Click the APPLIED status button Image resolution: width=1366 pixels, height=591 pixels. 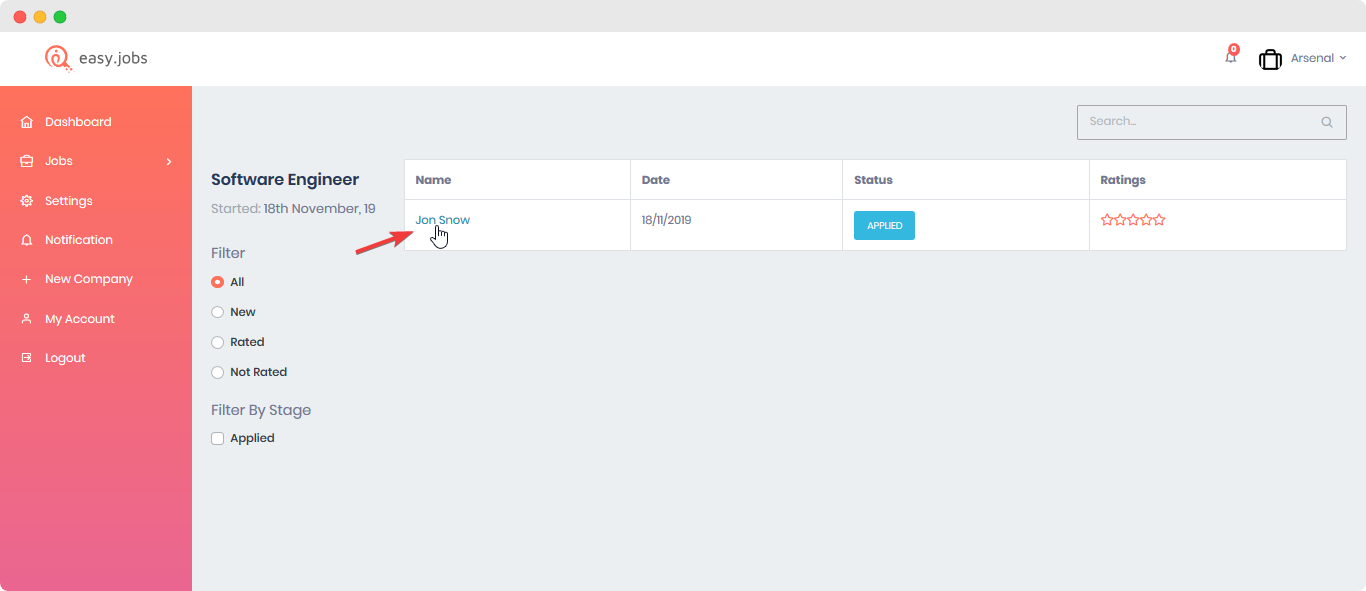884,225
